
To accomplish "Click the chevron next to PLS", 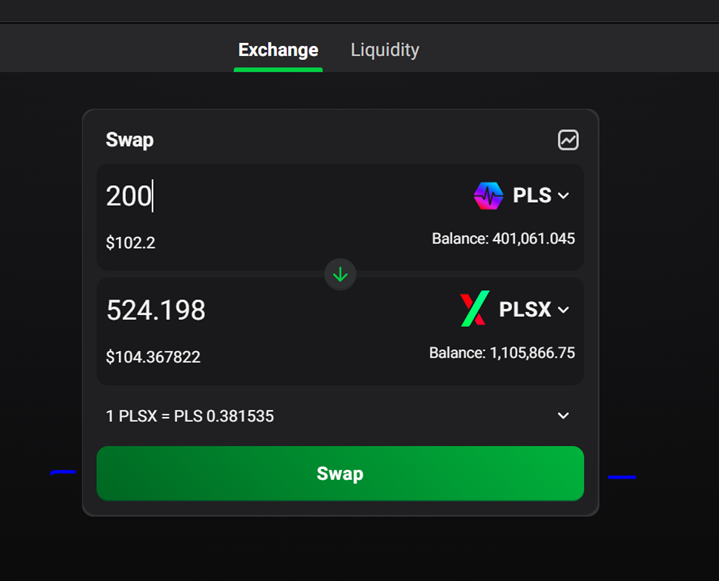I will click(564, 196).
